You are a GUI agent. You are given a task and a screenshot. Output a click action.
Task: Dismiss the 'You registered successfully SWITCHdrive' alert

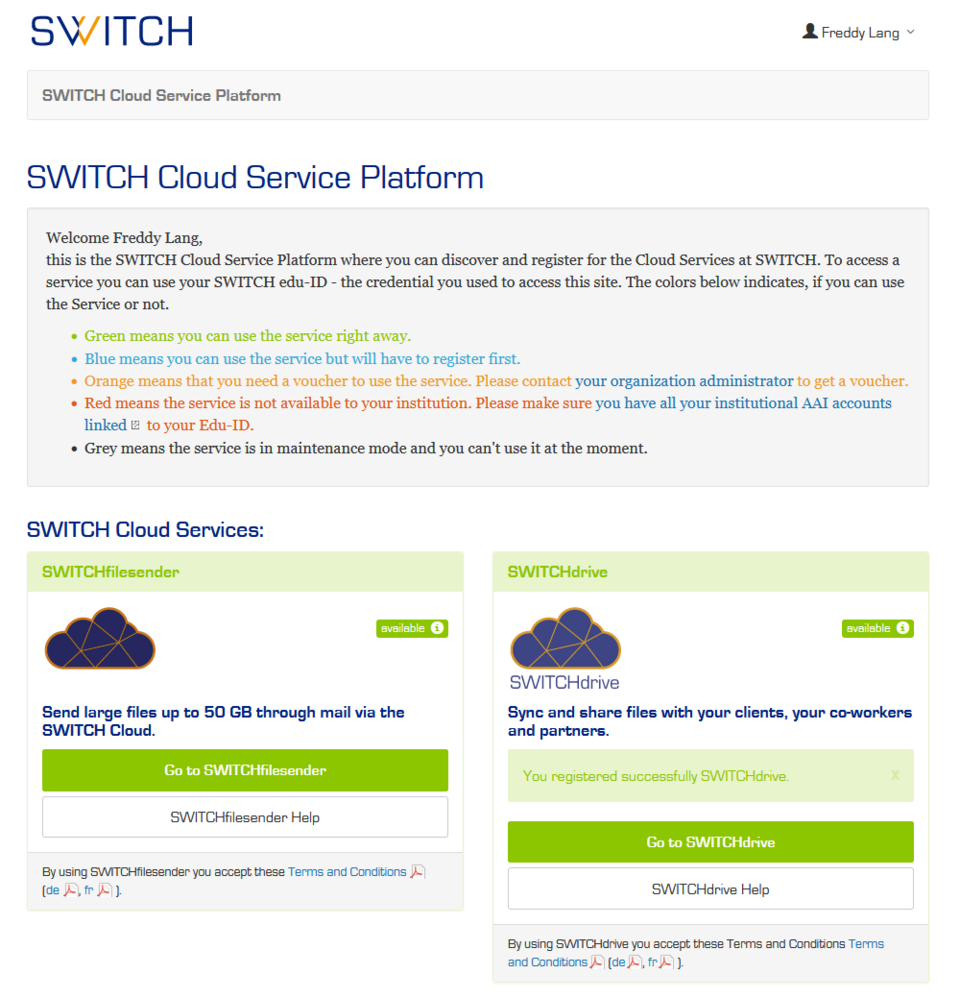[895, 775]
